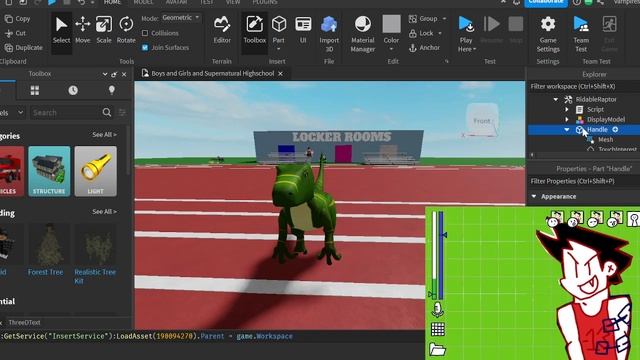
Task: Switch to the VIEW ribbon tab
Action: pos(233,2)
